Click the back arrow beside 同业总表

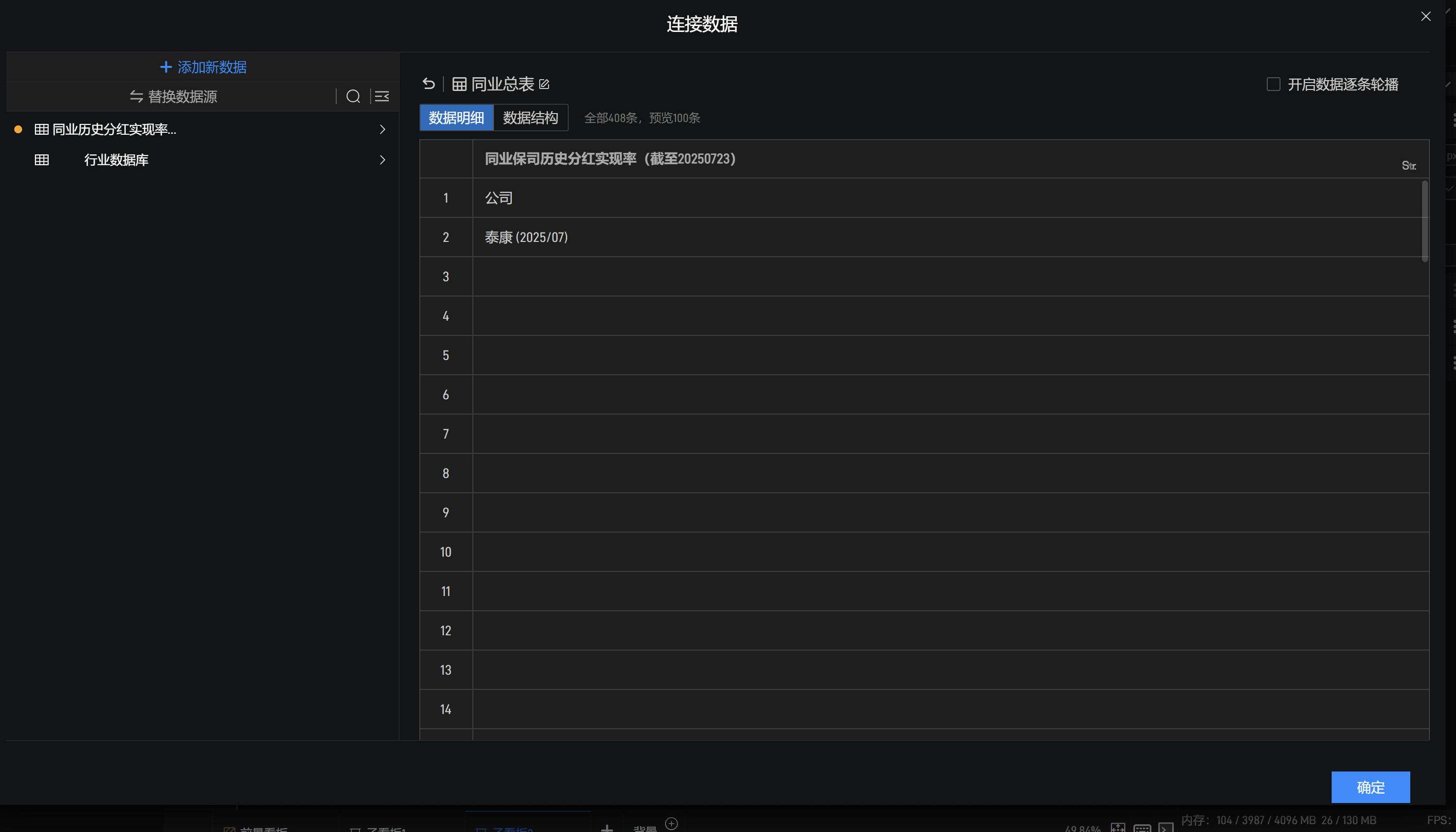pos(429,84)
